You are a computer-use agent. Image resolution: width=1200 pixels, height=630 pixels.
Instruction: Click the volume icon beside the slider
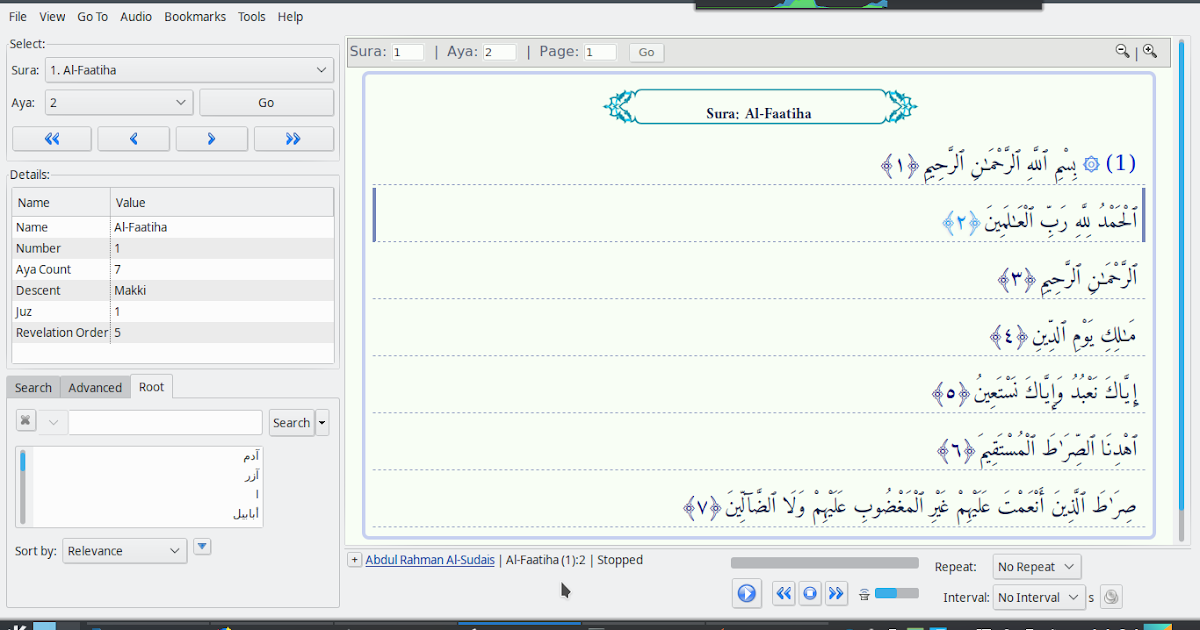[864, 594]
